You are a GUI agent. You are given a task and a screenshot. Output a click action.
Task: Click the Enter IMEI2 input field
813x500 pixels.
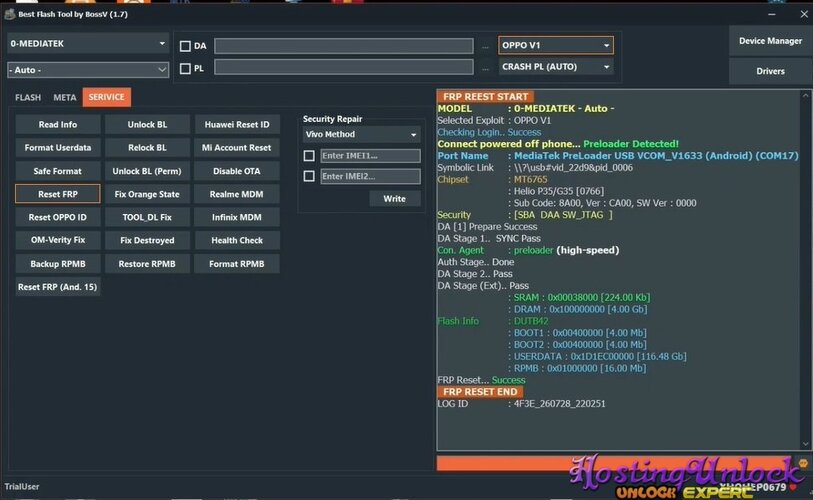point(370,176)
